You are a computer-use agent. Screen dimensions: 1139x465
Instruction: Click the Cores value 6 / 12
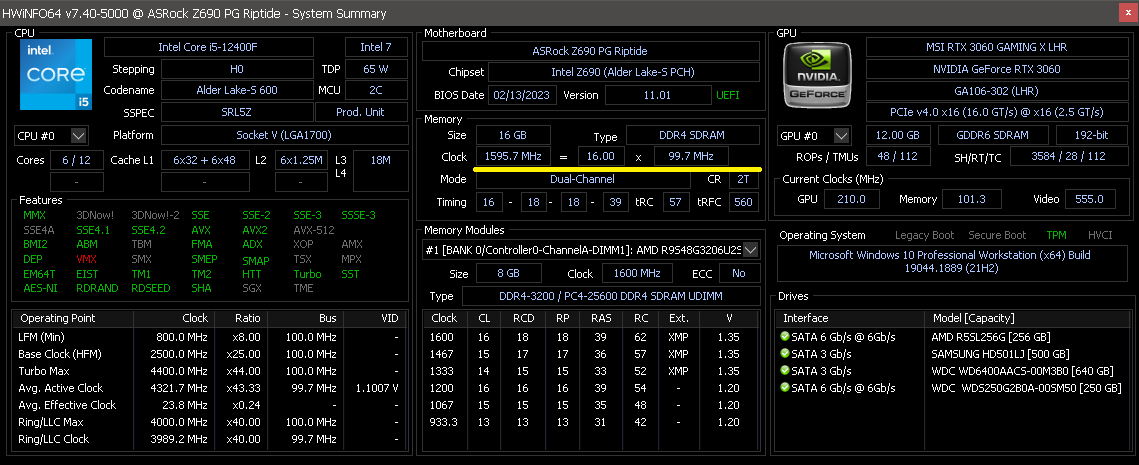(76, 160)
